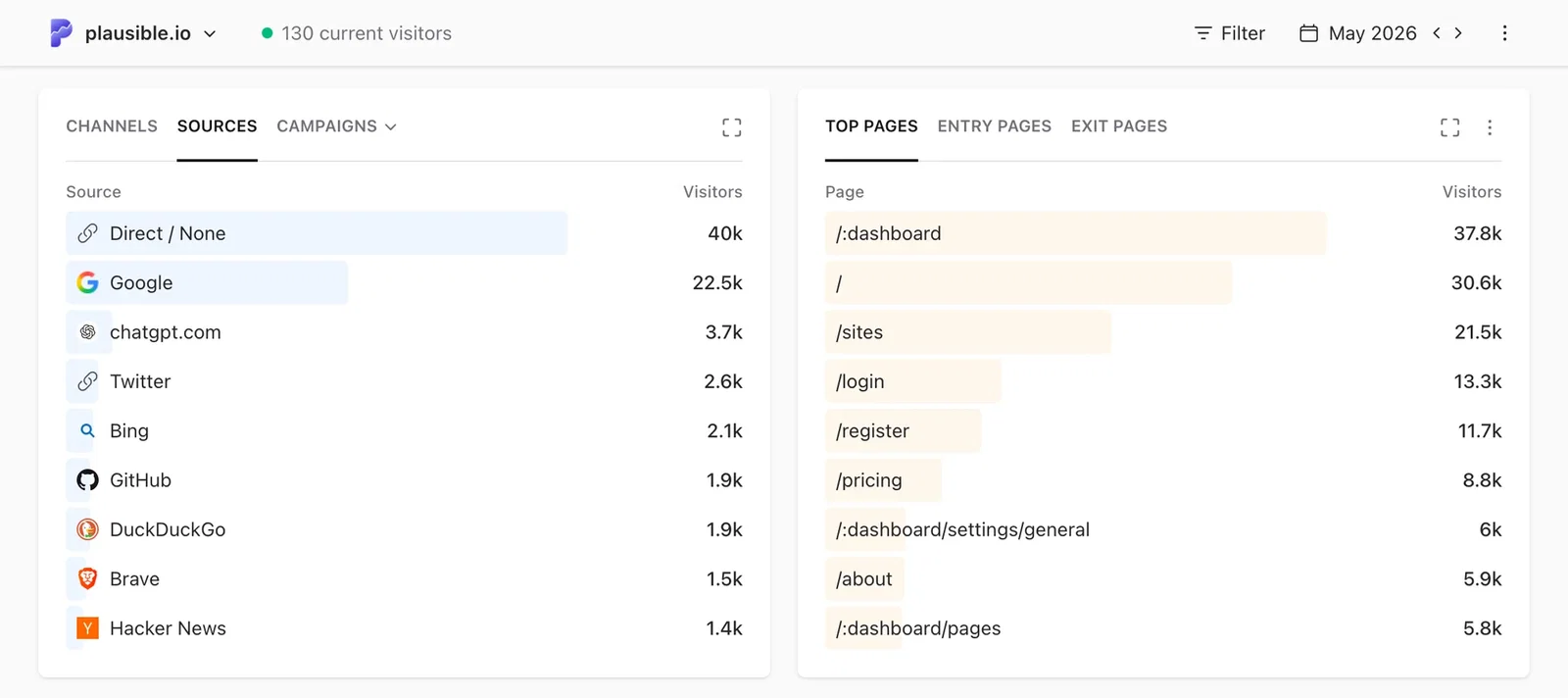The width and height of the screenshot is (1568, 698).
Task: Filter by Bing source
Action: tap(129, 430)
